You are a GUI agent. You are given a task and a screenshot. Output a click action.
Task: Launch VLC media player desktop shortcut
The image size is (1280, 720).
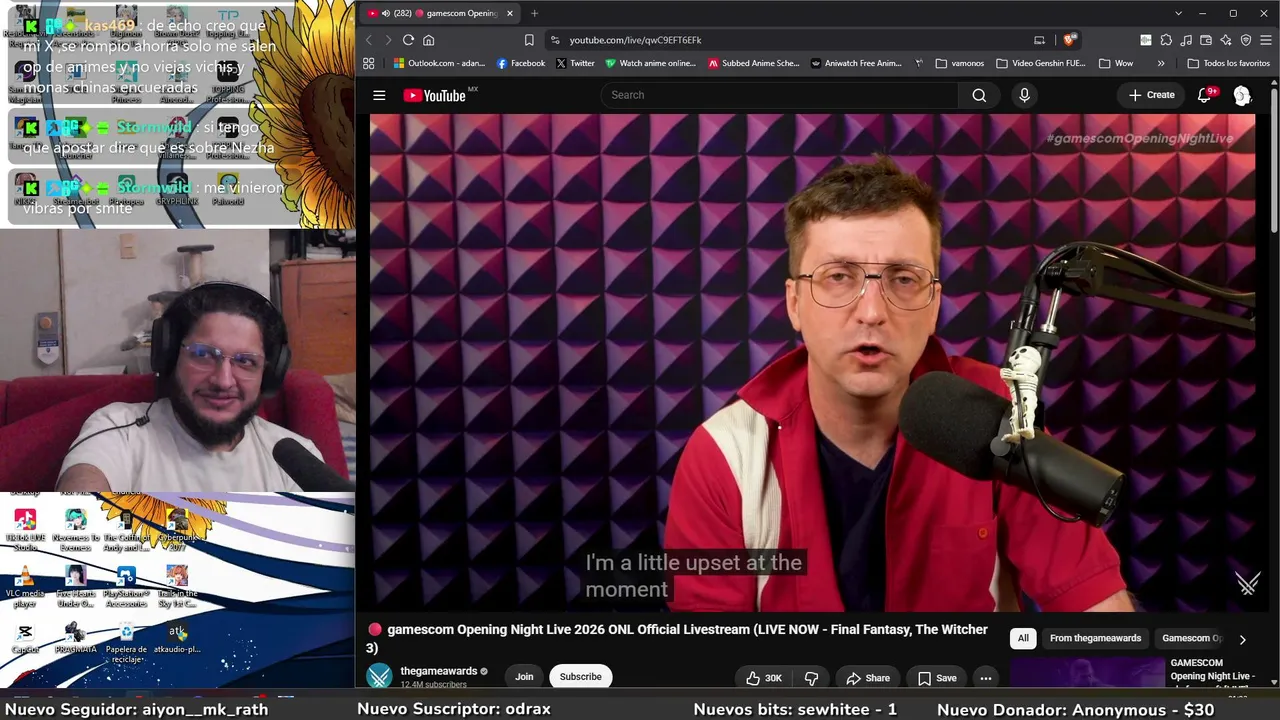tap(25, 588)
